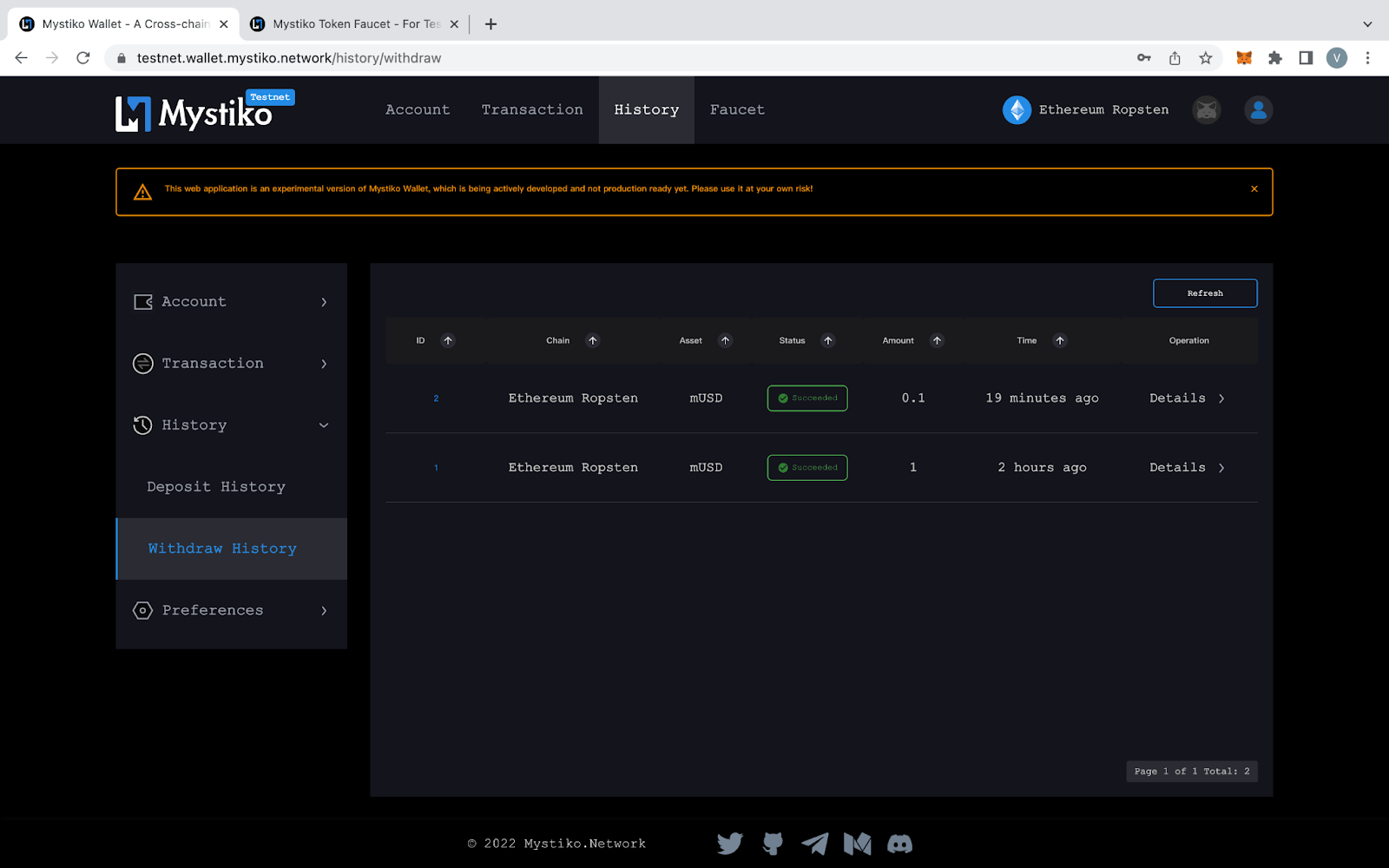This screenshot has width=1389, height=868.
Task: Sort table by Amount arrow
Action: 937,340
